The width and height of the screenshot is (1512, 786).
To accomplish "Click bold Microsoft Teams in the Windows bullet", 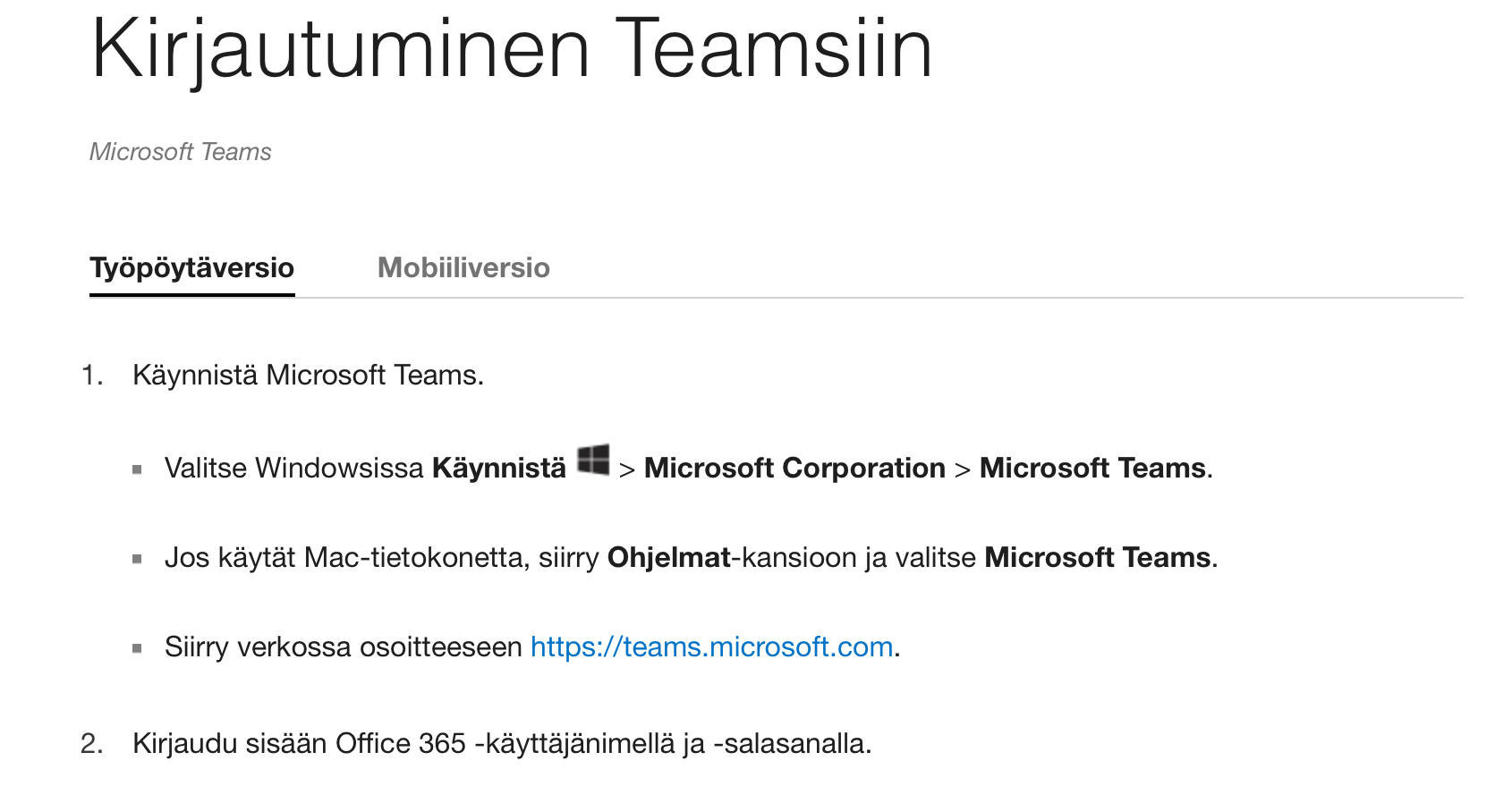I will tap(1092, 468).
